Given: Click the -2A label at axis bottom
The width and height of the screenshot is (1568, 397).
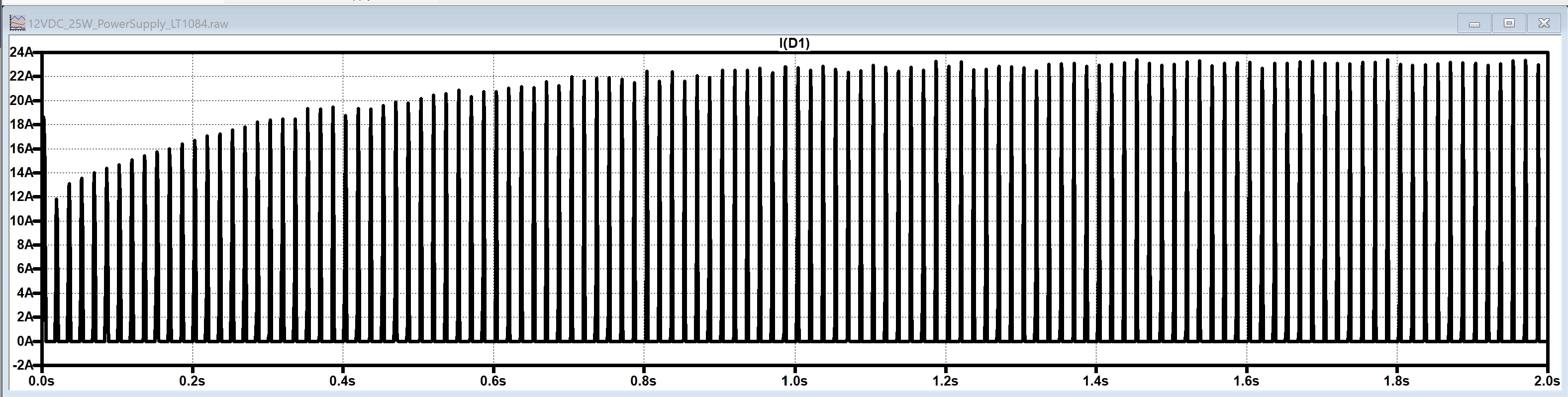Looking at the screenshot, I should pos(22,365).
